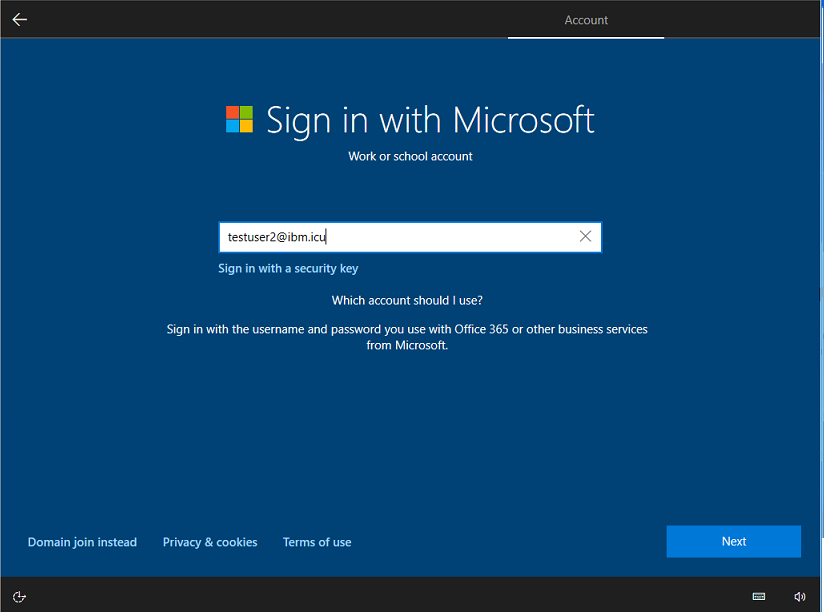
Task: Select the Account tab
Action: point(586,20)
